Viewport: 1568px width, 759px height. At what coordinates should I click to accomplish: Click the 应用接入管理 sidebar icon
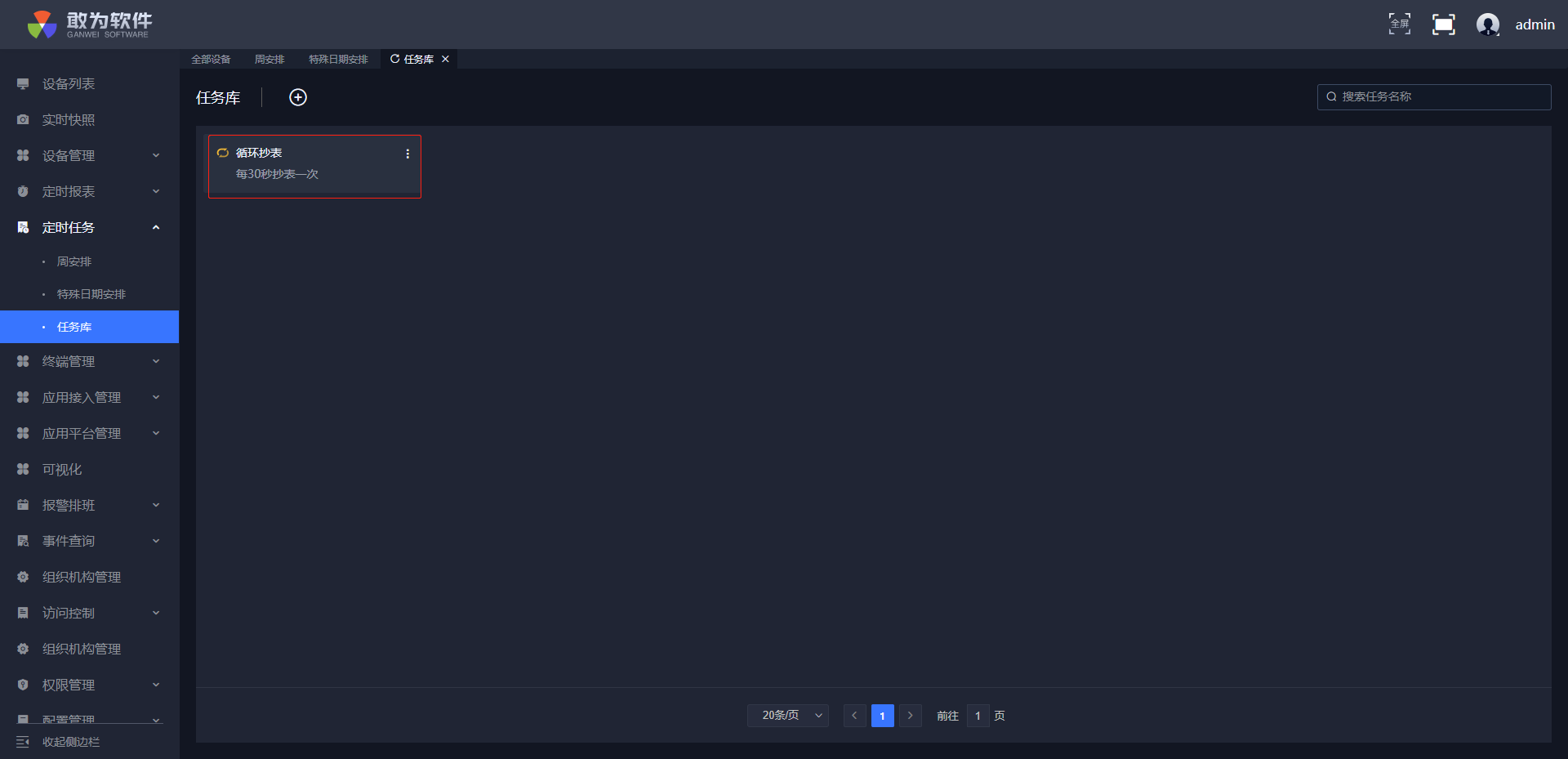point(23,398)
